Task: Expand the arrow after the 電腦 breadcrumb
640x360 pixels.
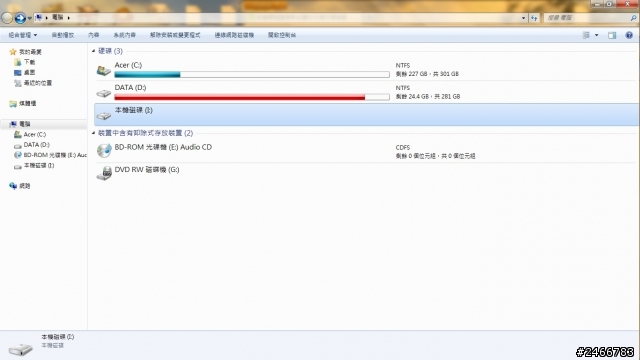Action: (x=69, y=18)
